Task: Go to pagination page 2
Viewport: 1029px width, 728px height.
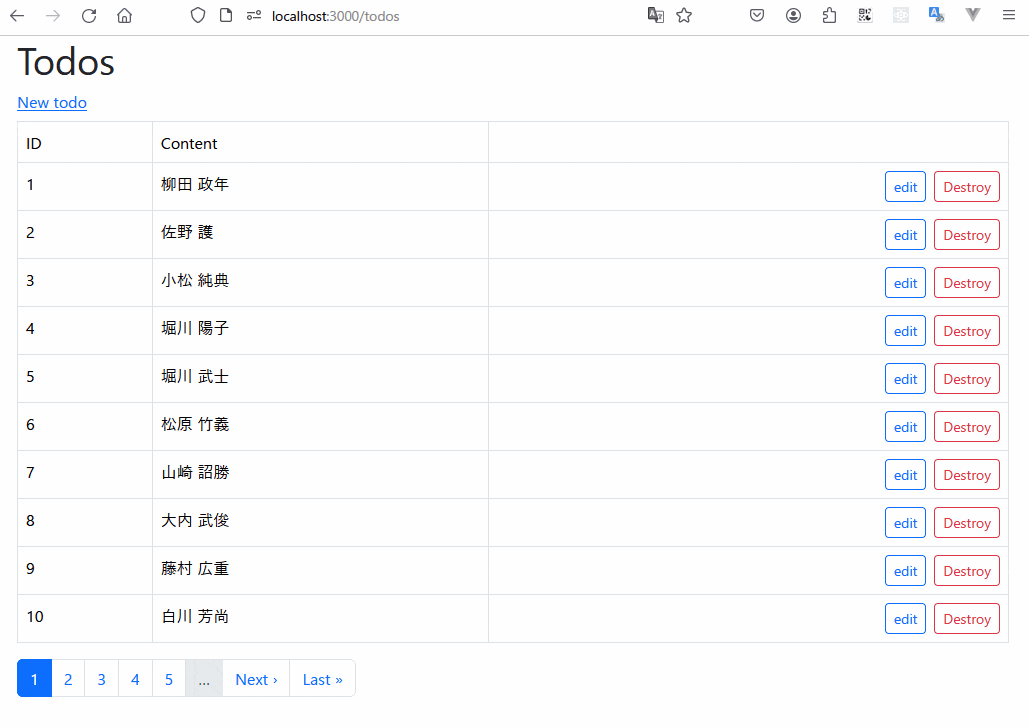Action: coord(68,679)
